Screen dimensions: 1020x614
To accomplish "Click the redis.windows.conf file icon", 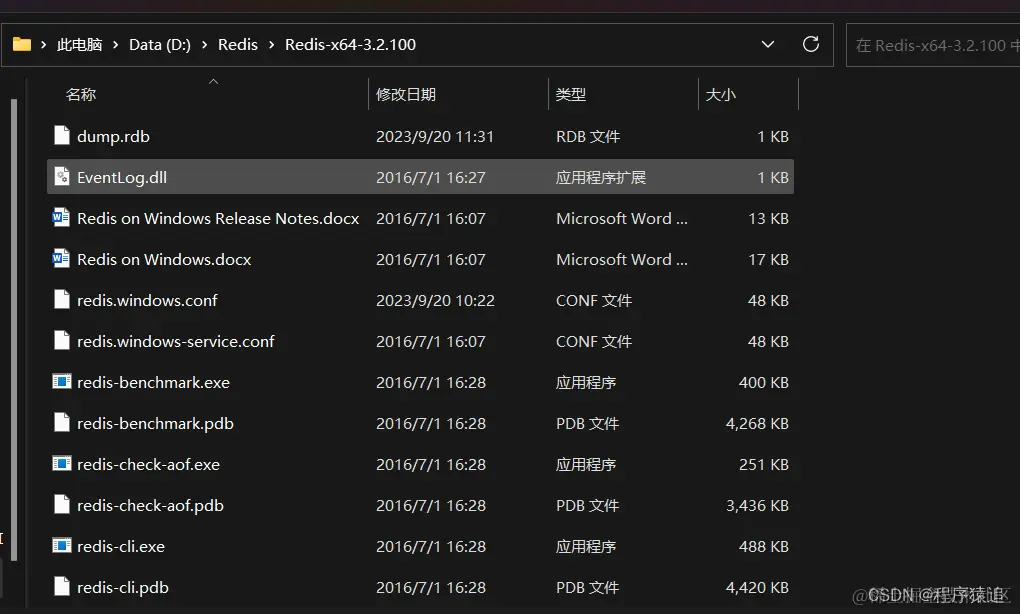I will point(62,300).
